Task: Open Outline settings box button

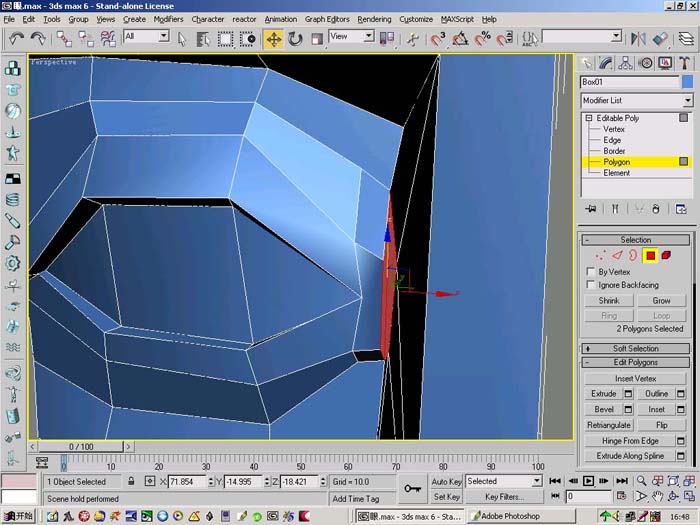Action: pos(680,394)
